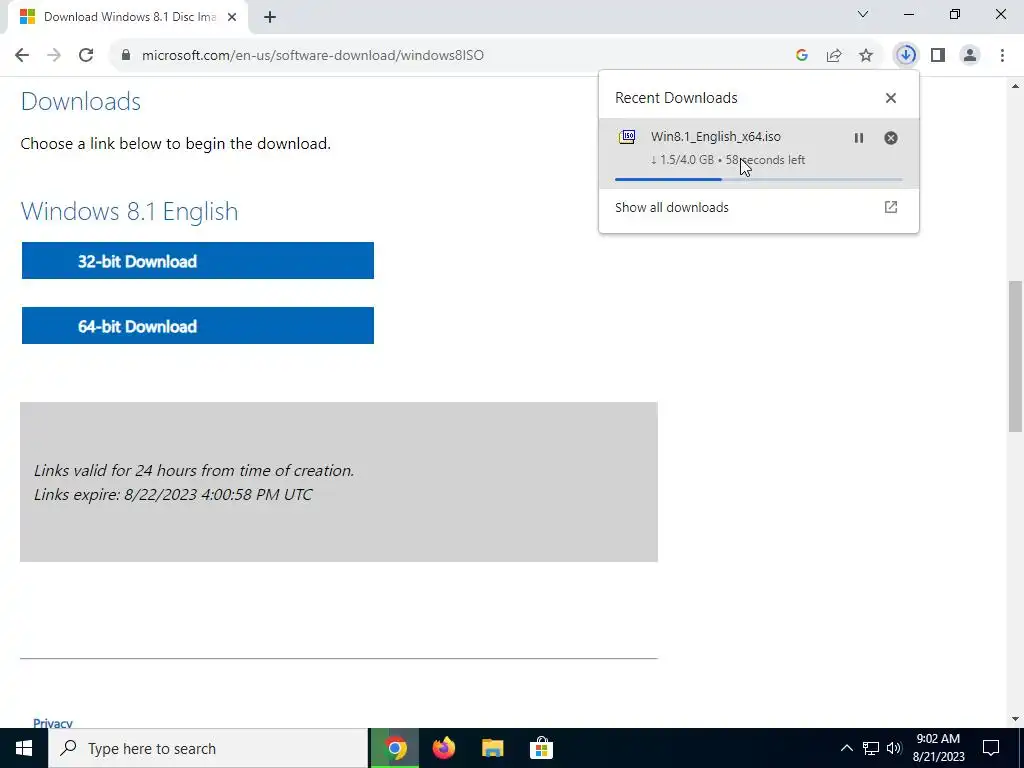The height and width of the screenshot is (768, 1024).
Task: Open the Windows Start menu
Action: 24,748
